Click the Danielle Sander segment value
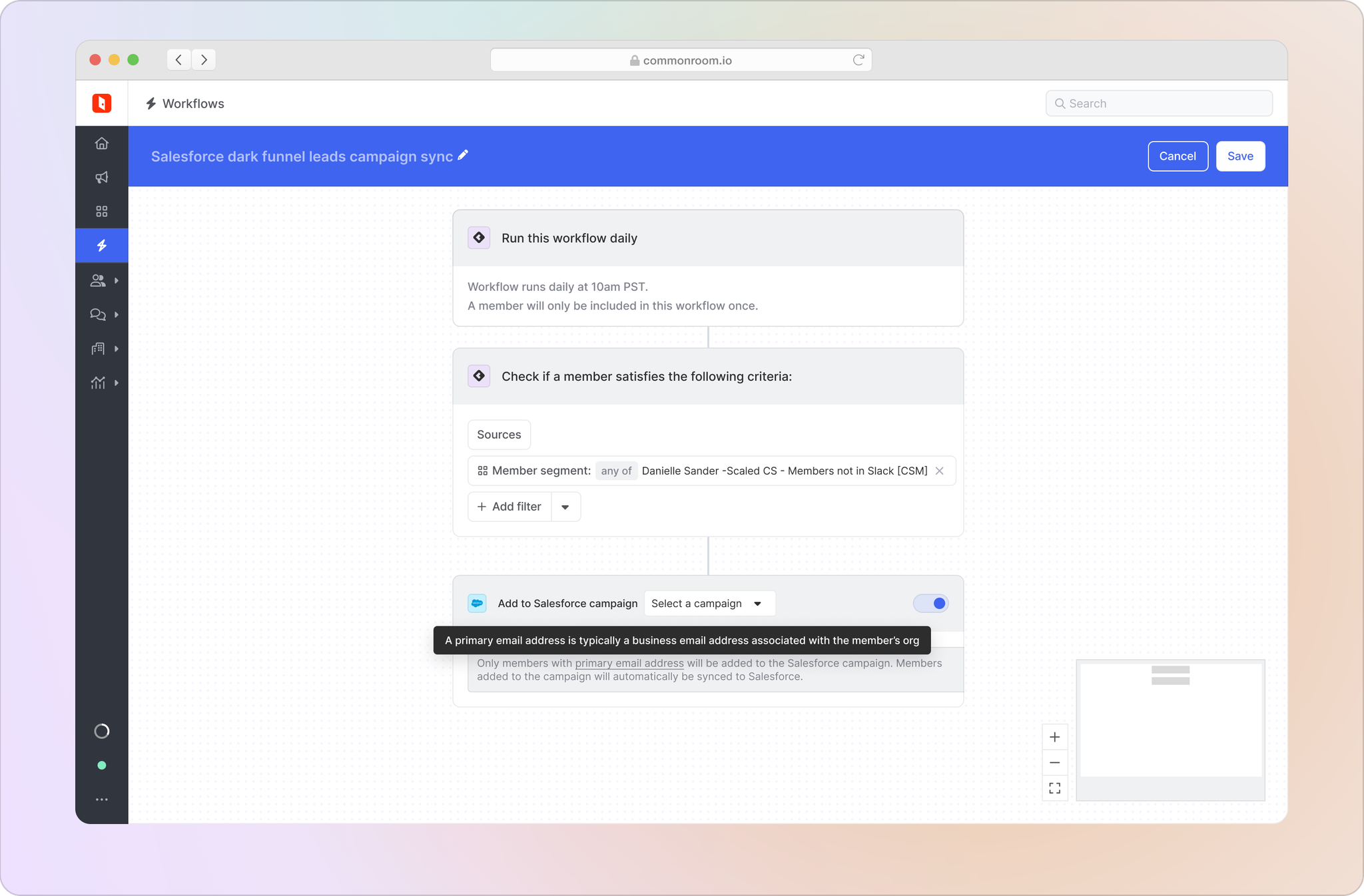This screenshot has width=1364, height=896. 784,471
